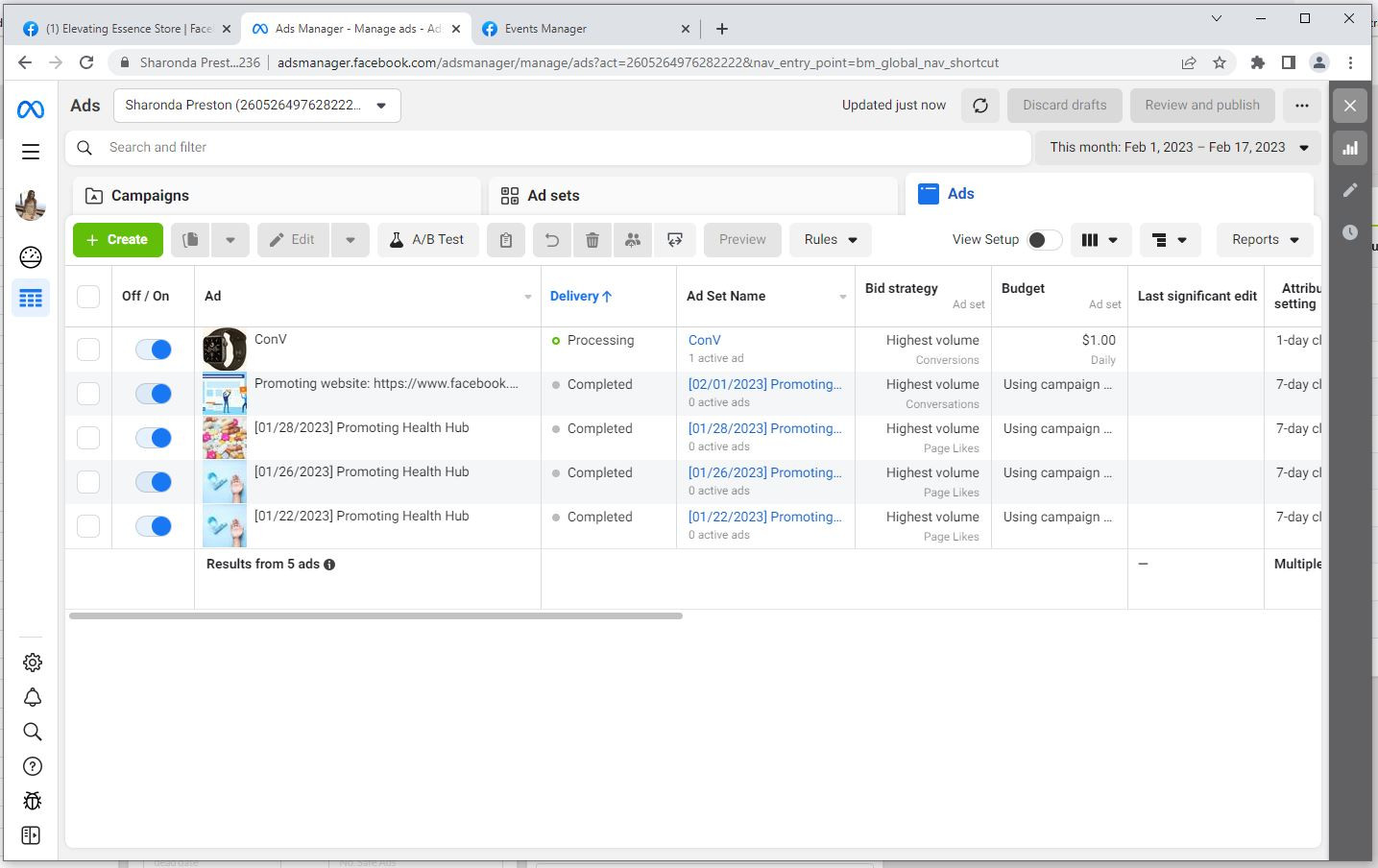Click the Meta logo icon
Viewport: 1378px width, 868px height.
[x=31, y=109]
